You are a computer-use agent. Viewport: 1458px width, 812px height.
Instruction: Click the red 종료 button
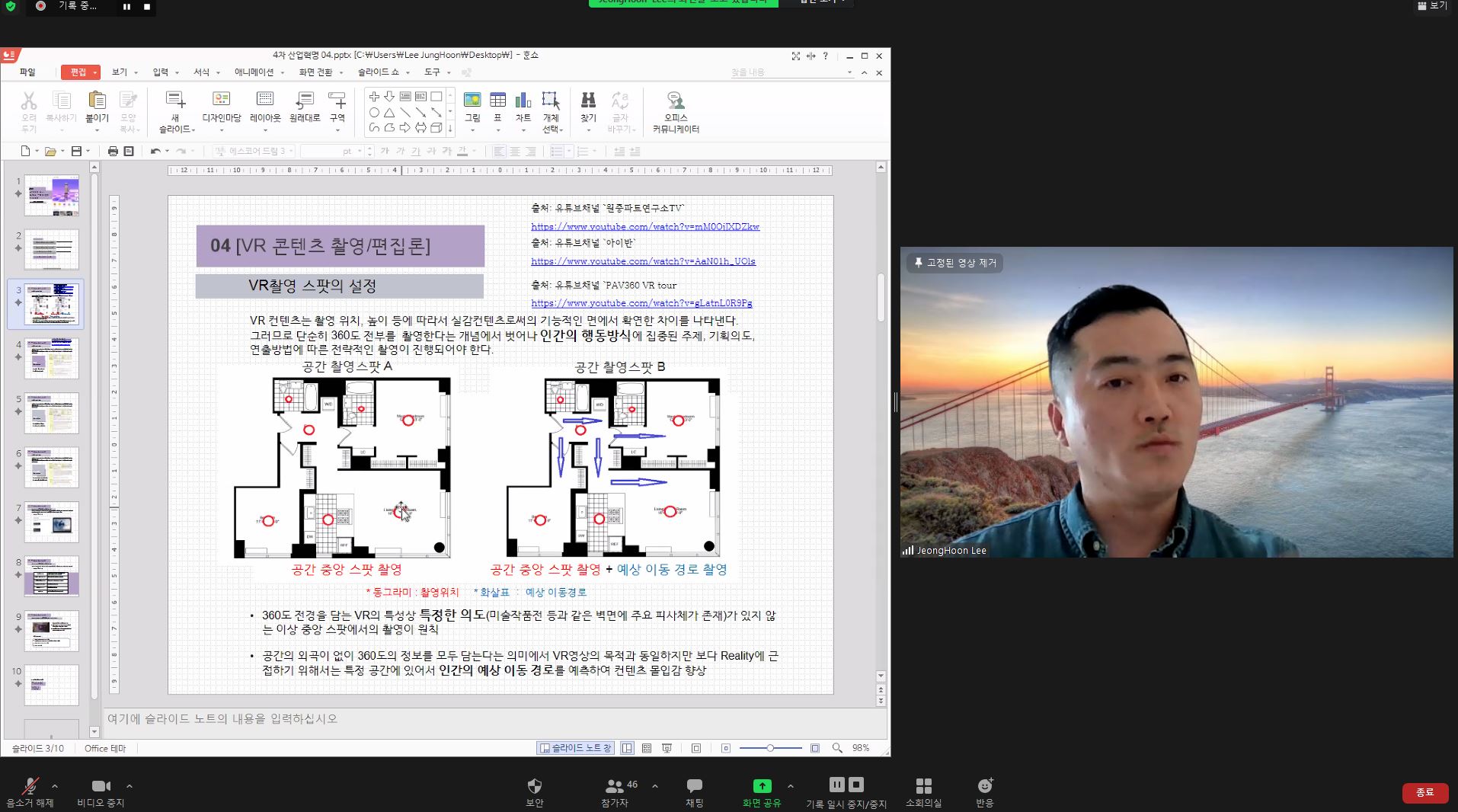coord(1424,793)
